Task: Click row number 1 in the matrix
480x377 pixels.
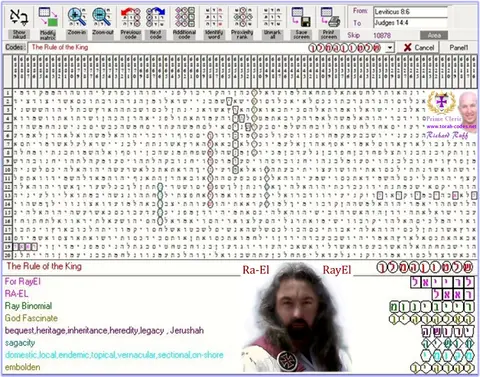Action: tap(8, 92)
